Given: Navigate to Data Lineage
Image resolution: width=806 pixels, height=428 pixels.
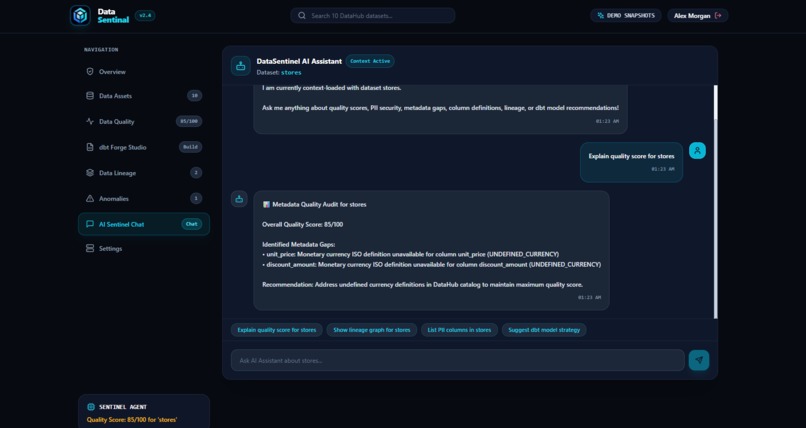Looking at the screenshot, I should (144, 173).
